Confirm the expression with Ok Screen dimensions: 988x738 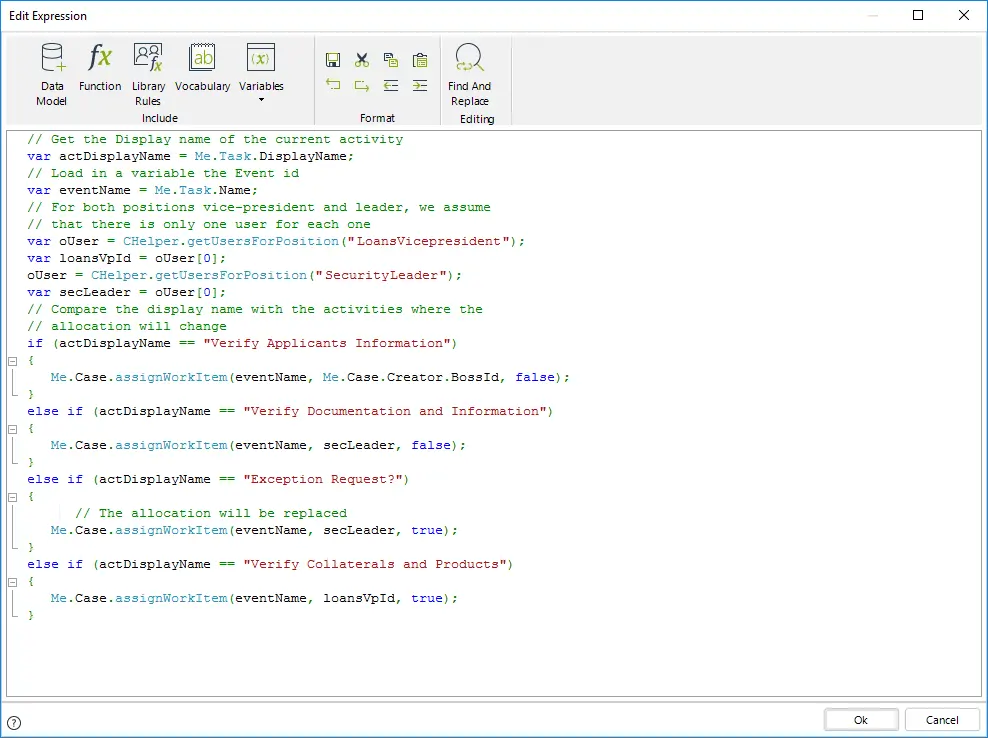(861, 720)
